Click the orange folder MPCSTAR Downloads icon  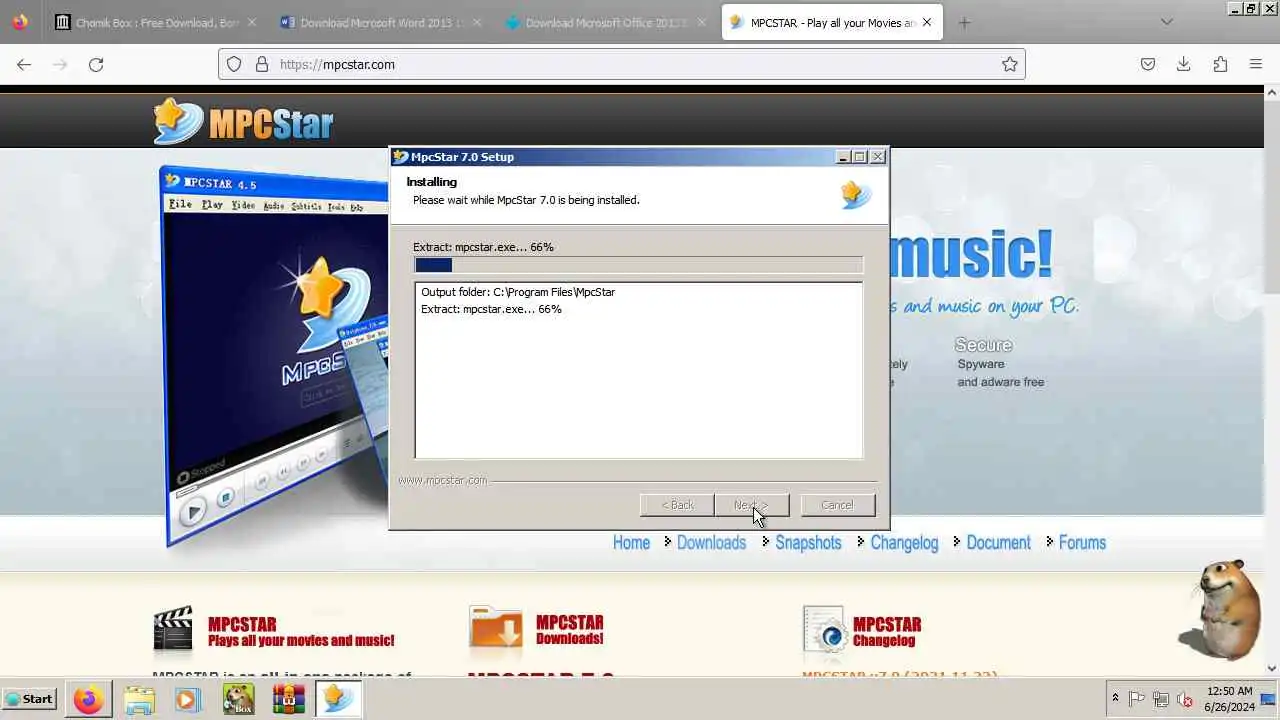click(496, 629)
